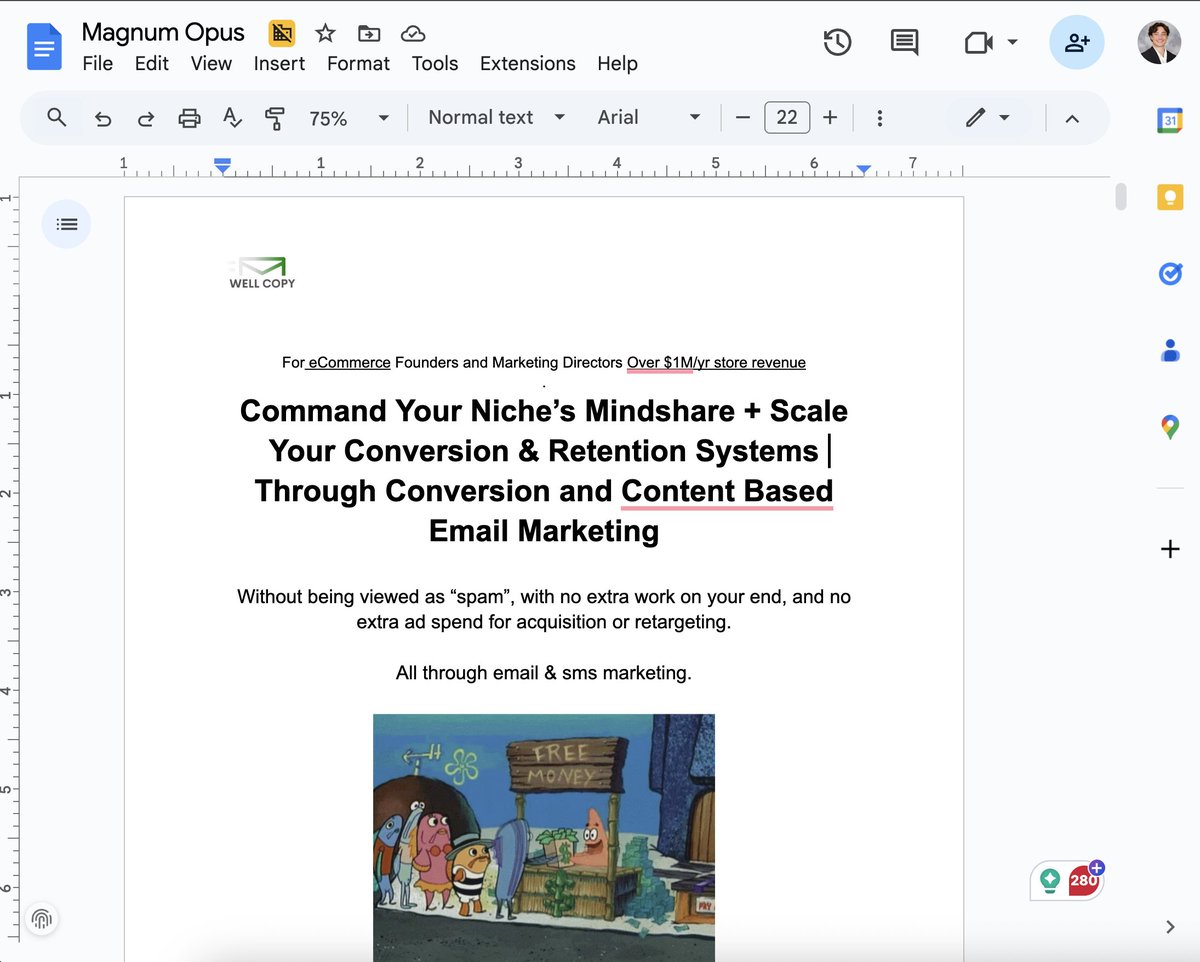Open the Help menu

[617, 63]
